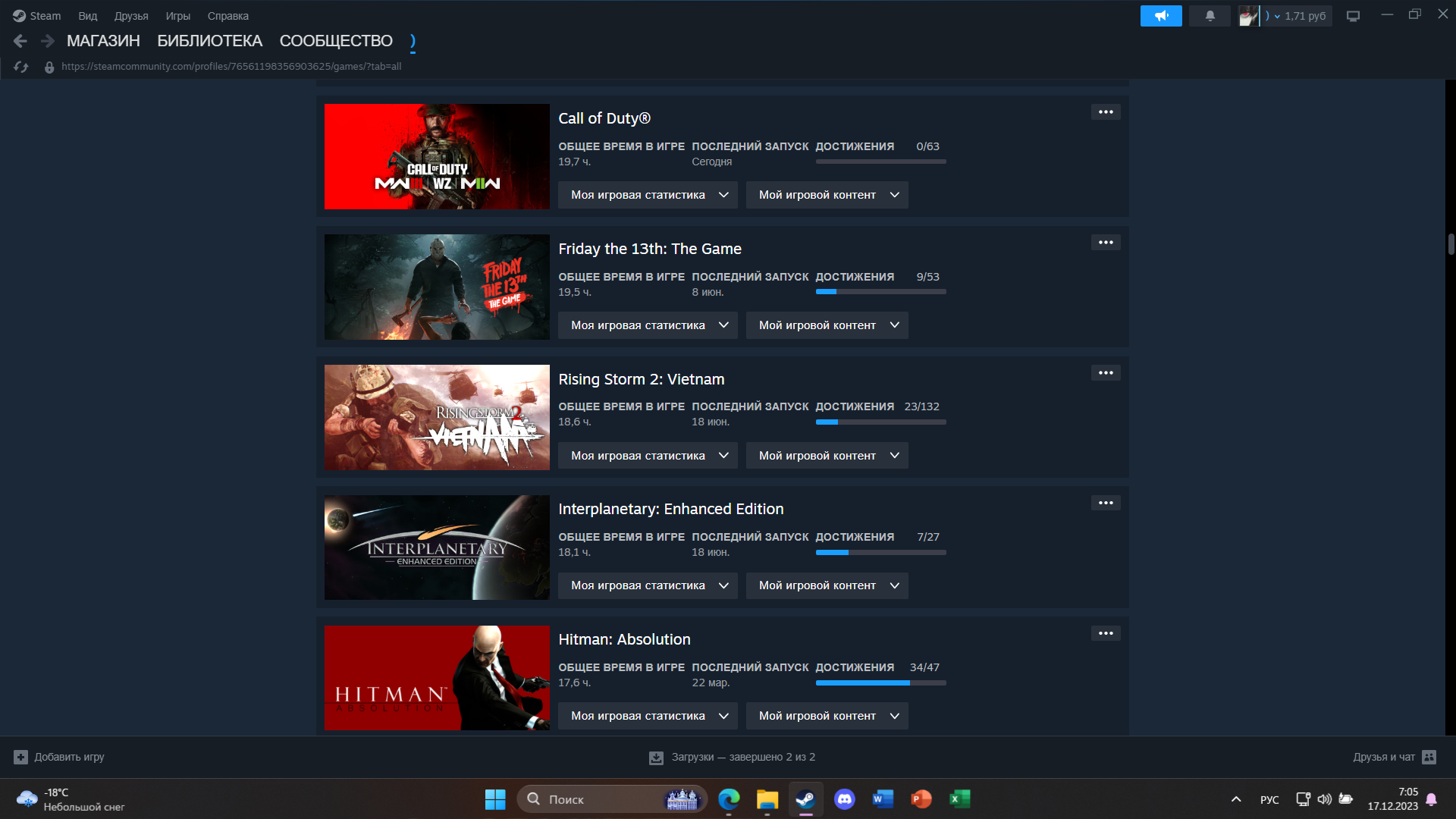This screenshot has height=819, width=1456.
Task: Open the Друзья menu
Action: point(131,16)
